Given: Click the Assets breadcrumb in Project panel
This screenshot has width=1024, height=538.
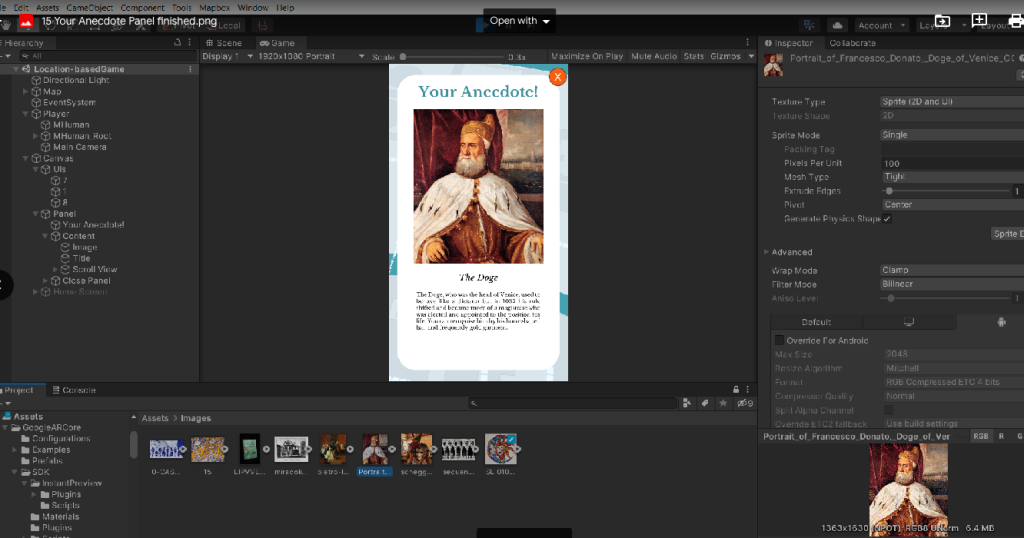Looking at the screenshot, I should pos(155,419).
